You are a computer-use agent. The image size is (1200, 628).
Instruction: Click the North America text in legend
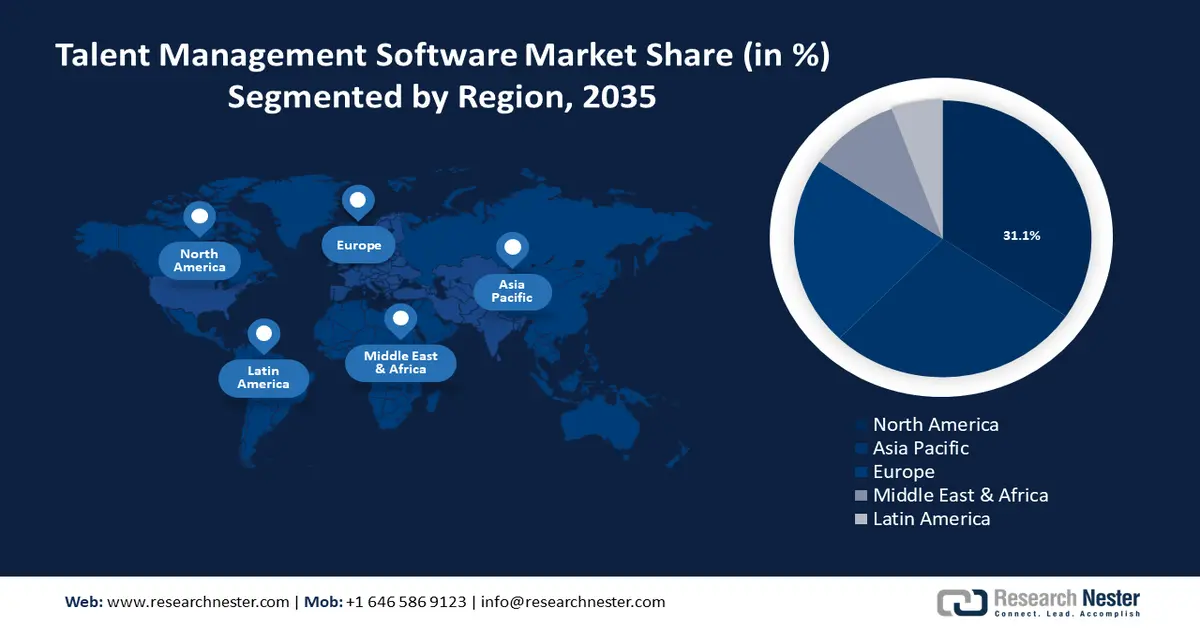coord(935,424)
